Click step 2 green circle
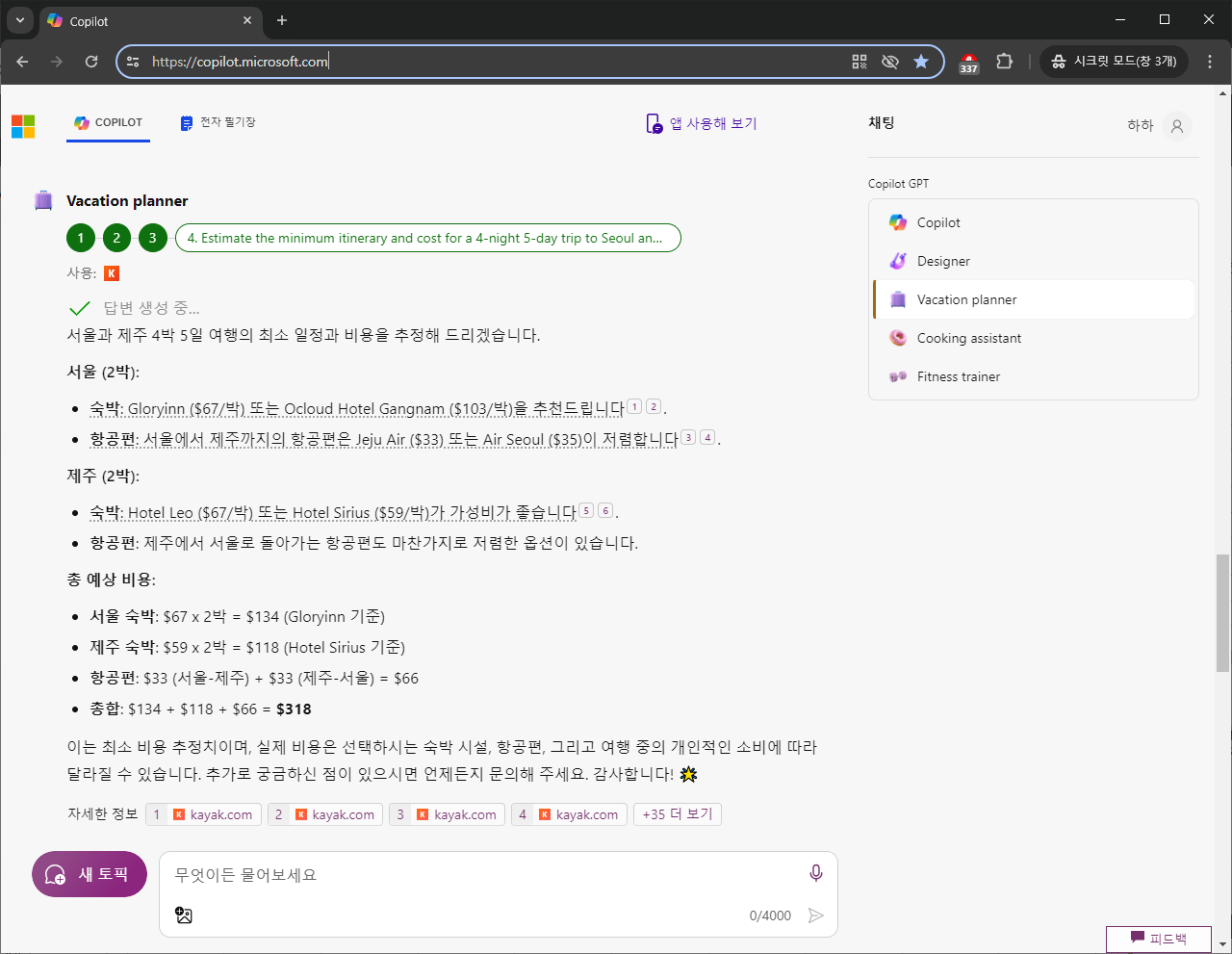This screenshot has width=1232, height=954. pos(116,238)
